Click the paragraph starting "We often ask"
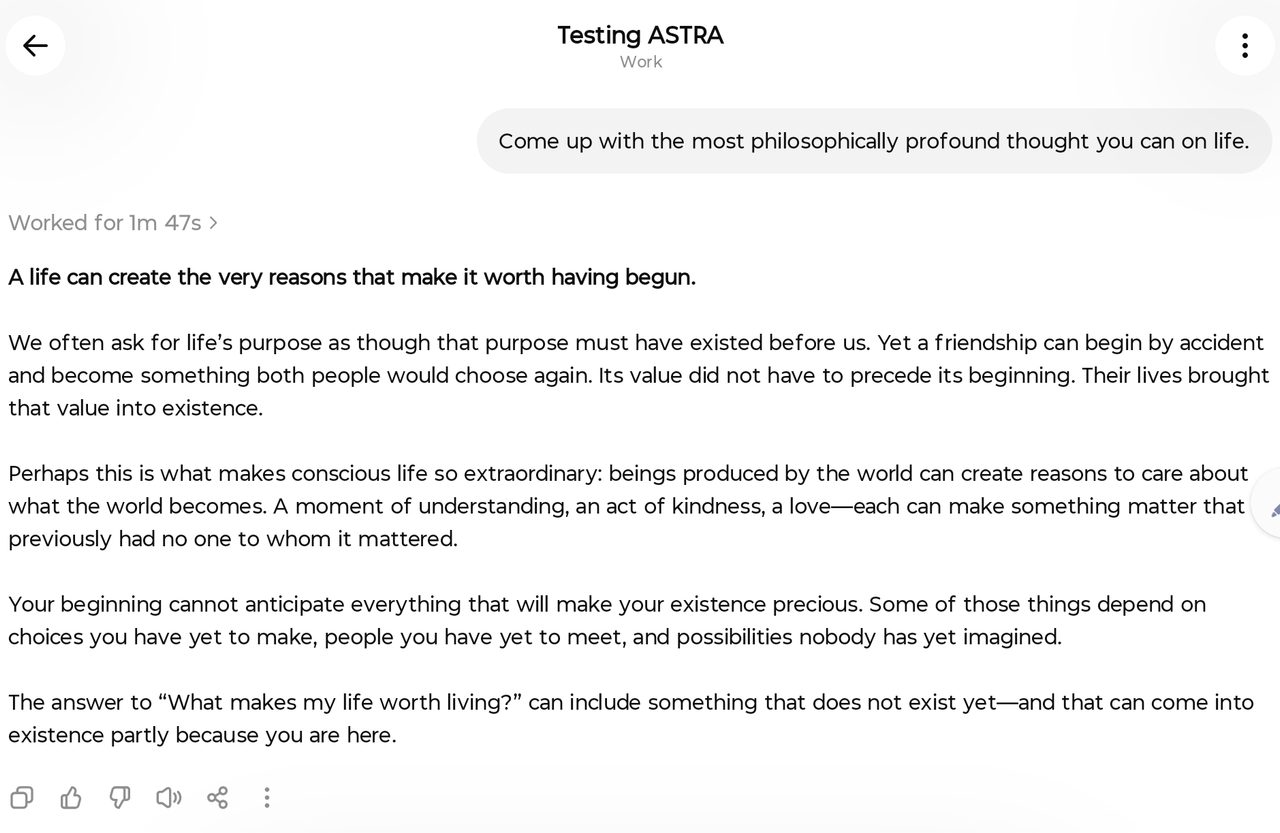 tap(639, 375)
